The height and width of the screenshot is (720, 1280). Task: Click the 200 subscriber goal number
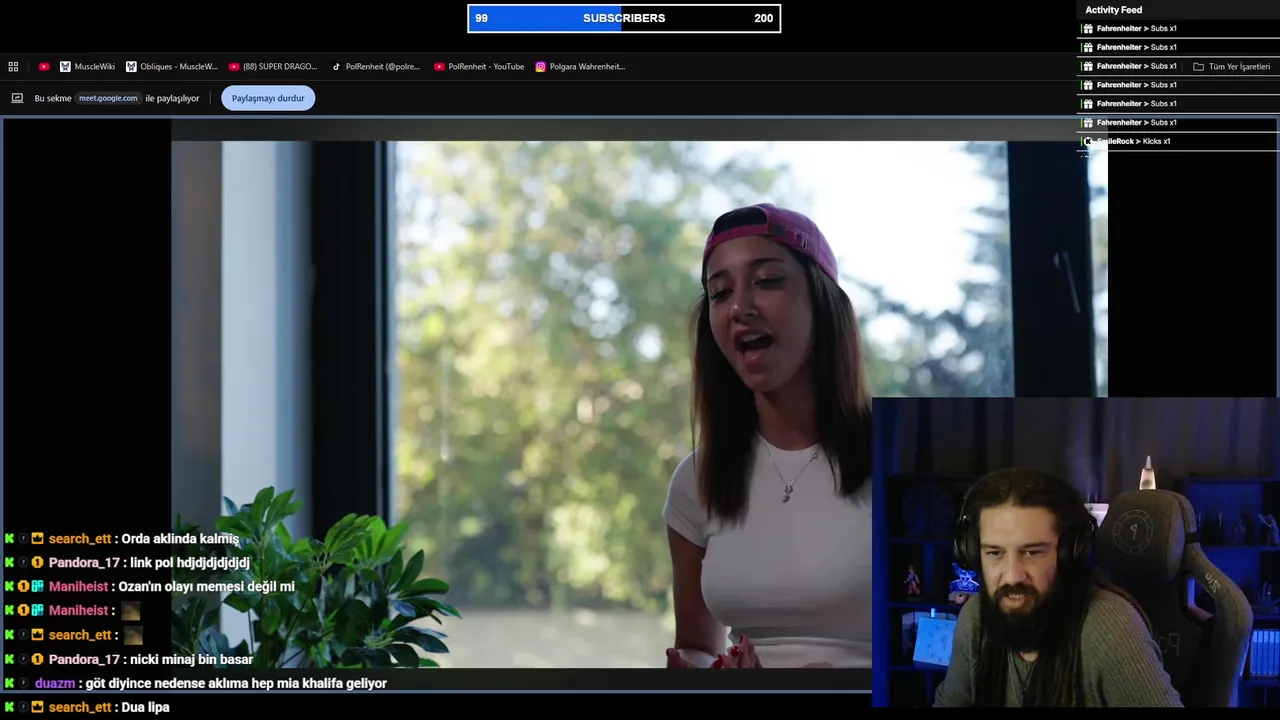click(x=763, y=18)
